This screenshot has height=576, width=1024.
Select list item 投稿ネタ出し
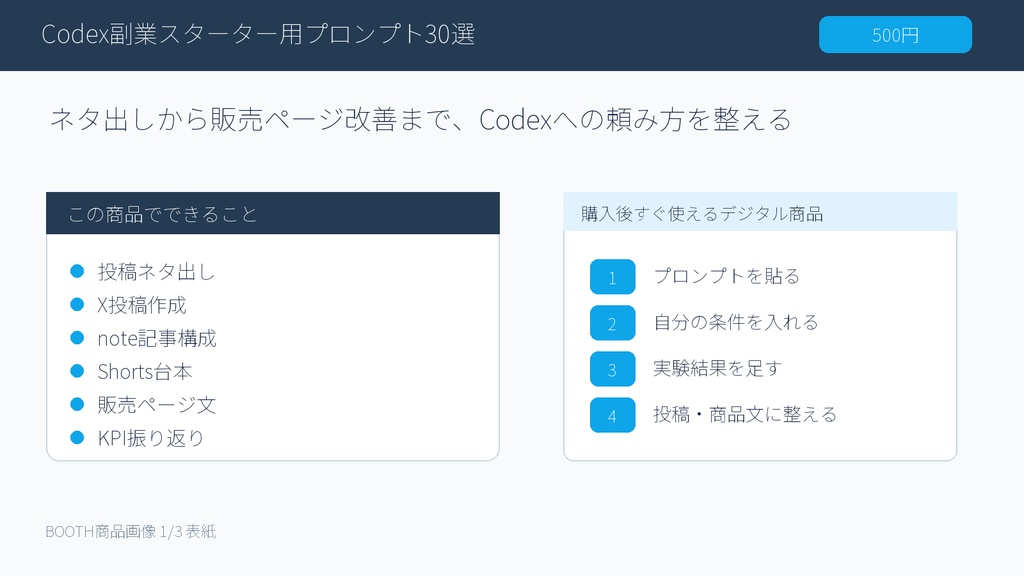(x=156, y=272)
